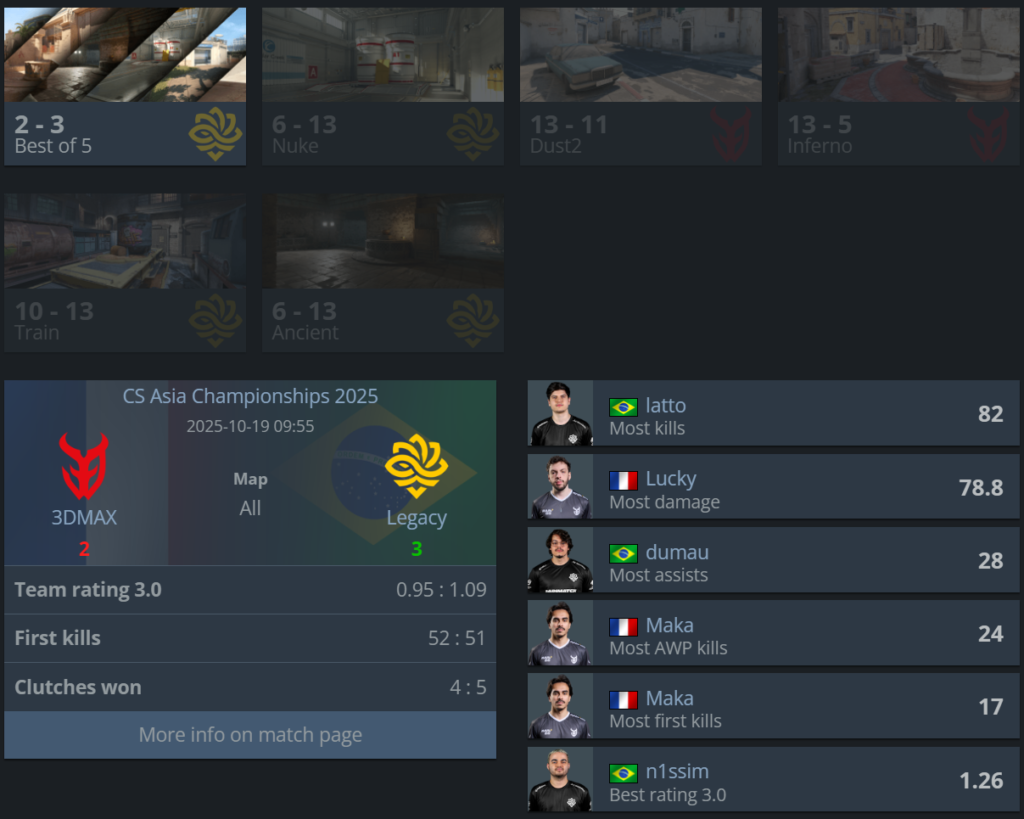1024x819 pixels.
Task: Click the red 3DMAX team logo
Action: (84, 466)
